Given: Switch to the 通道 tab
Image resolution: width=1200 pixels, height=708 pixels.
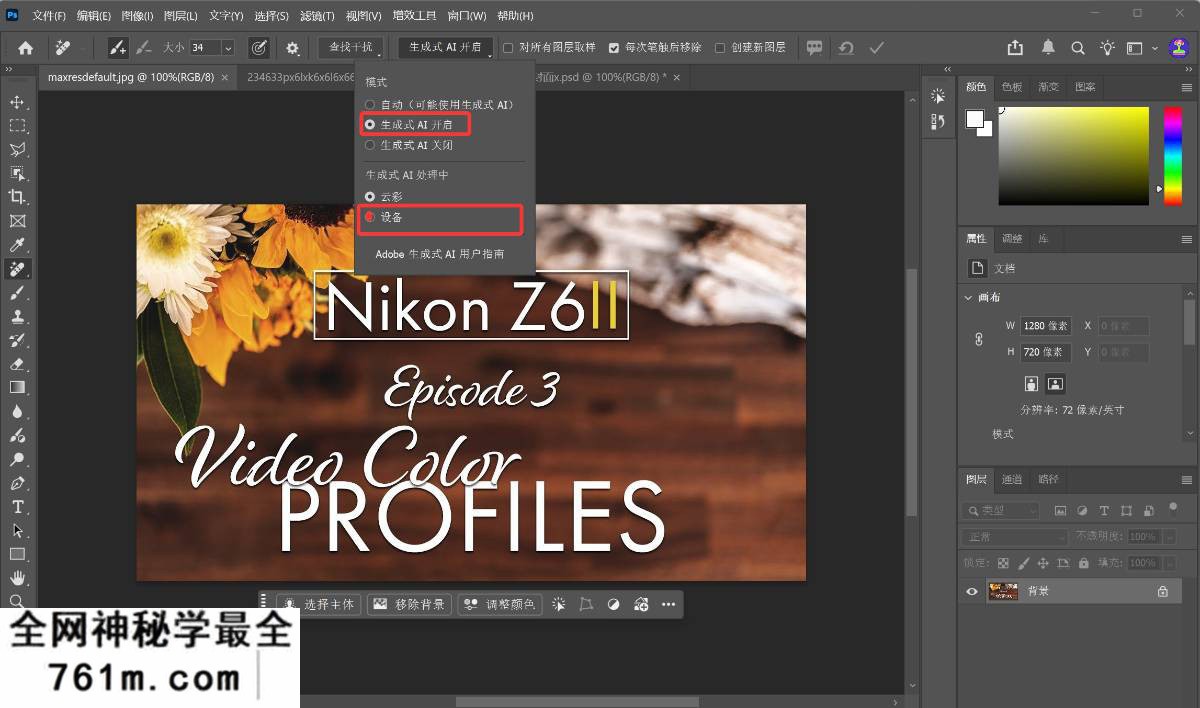Looking at the screenshot, I should pyautogui.click(x=1012, y=479).
